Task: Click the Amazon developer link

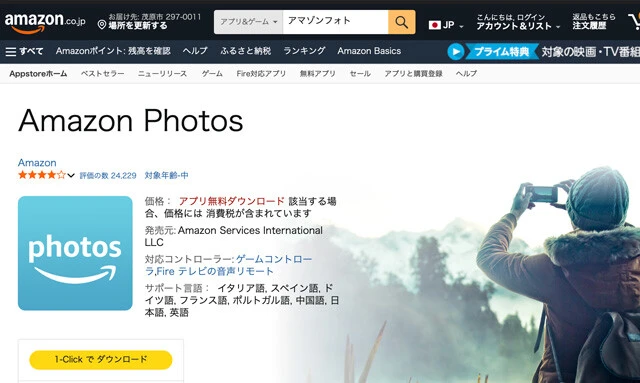Action: pos(37,163)
